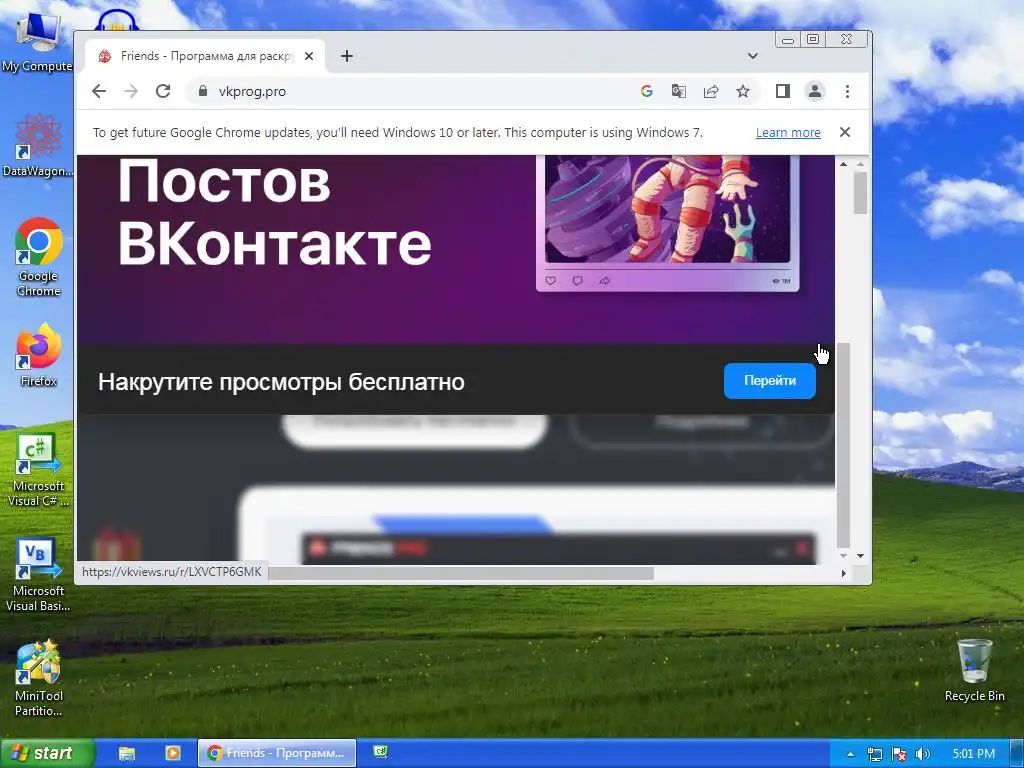Open the Learn more link

(788, 133)
